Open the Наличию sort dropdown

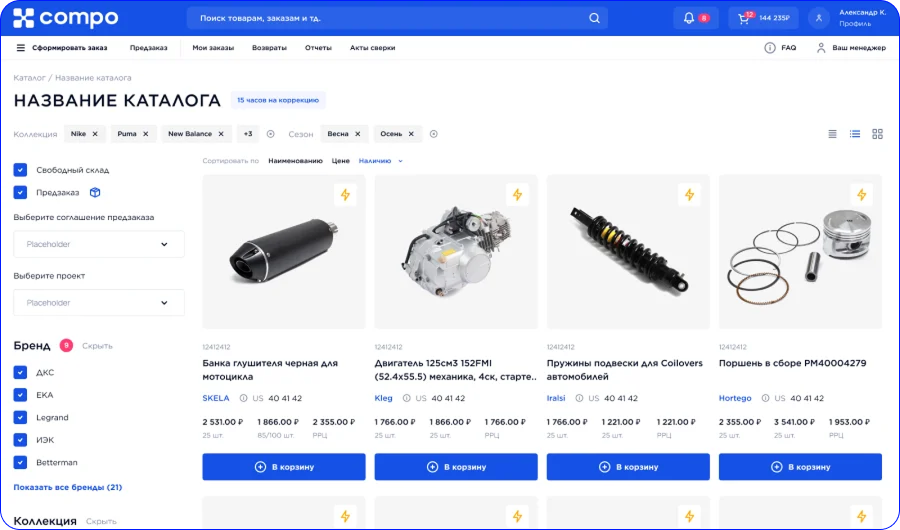tap(380, 160)
